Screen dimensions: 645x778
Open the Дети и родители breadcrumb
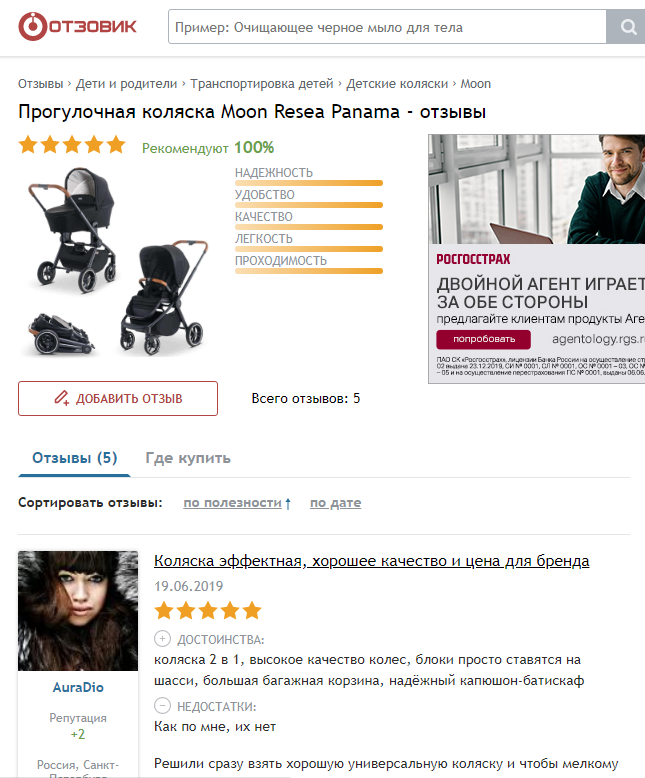coord(127,84)
